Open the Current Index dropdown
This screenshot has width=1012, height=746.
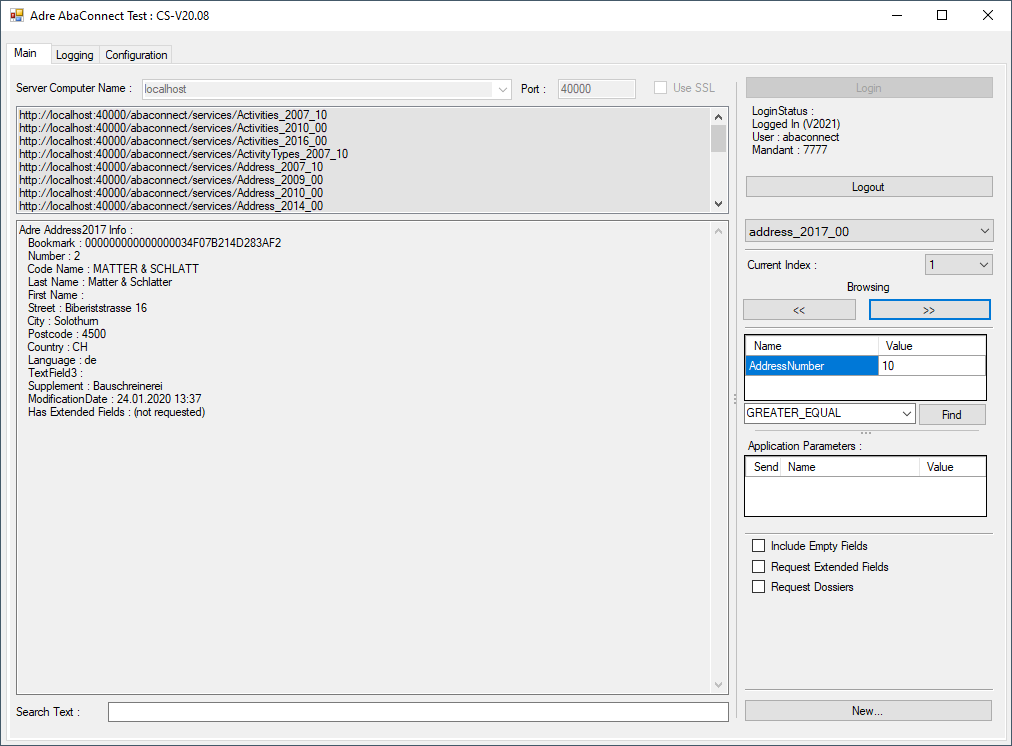pos(983,265)
